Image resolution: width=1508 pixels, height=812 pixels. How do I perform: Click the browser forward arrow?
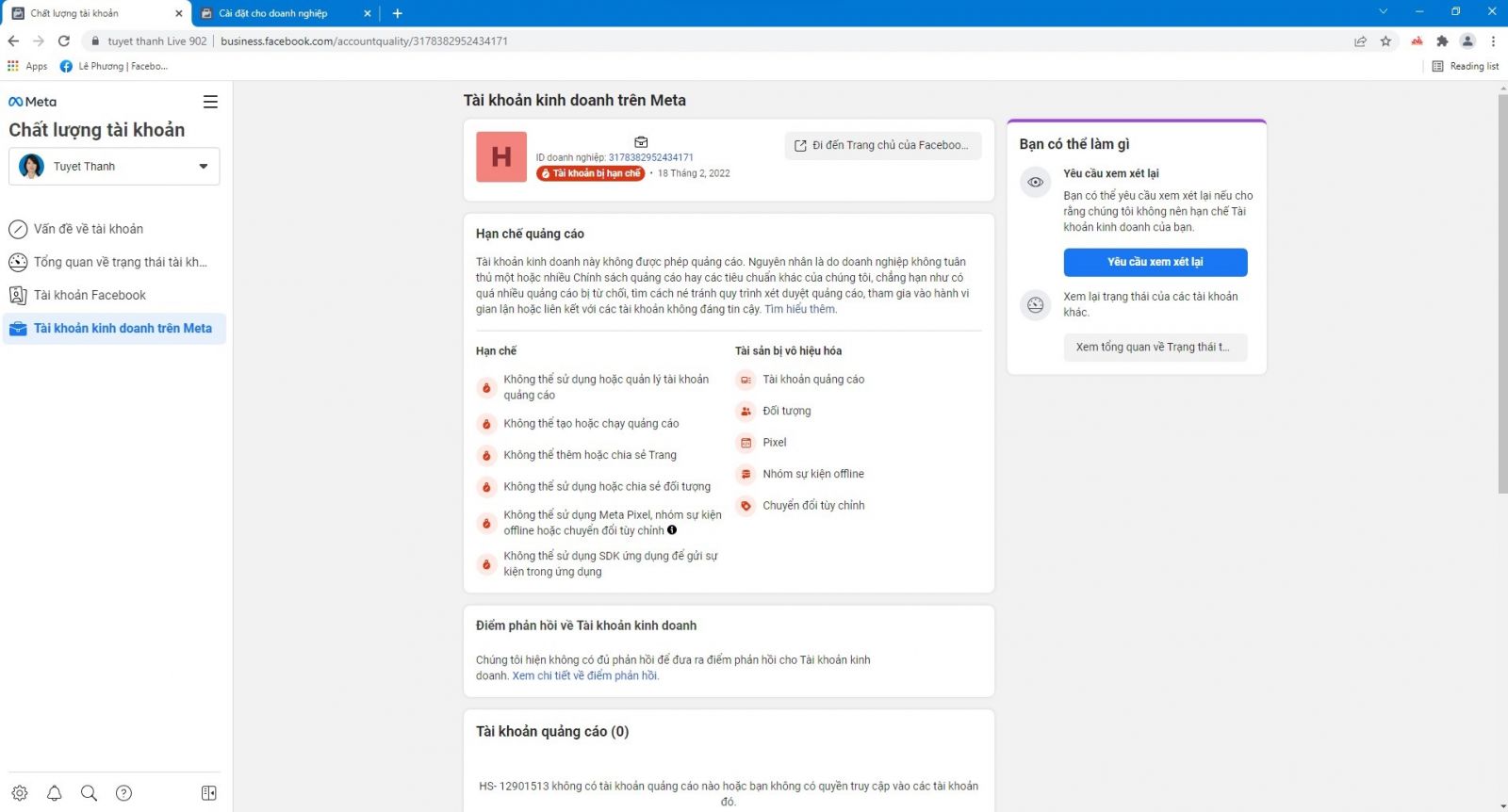tap(39, 41)
